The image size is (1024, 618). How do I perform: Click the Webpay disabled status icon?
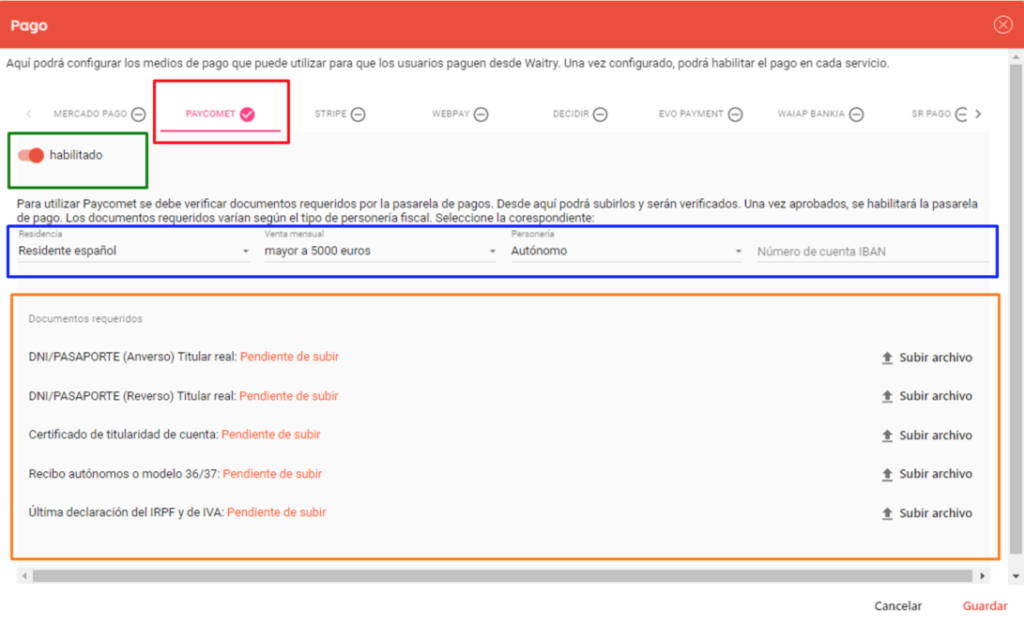click(x=481, y=114)
